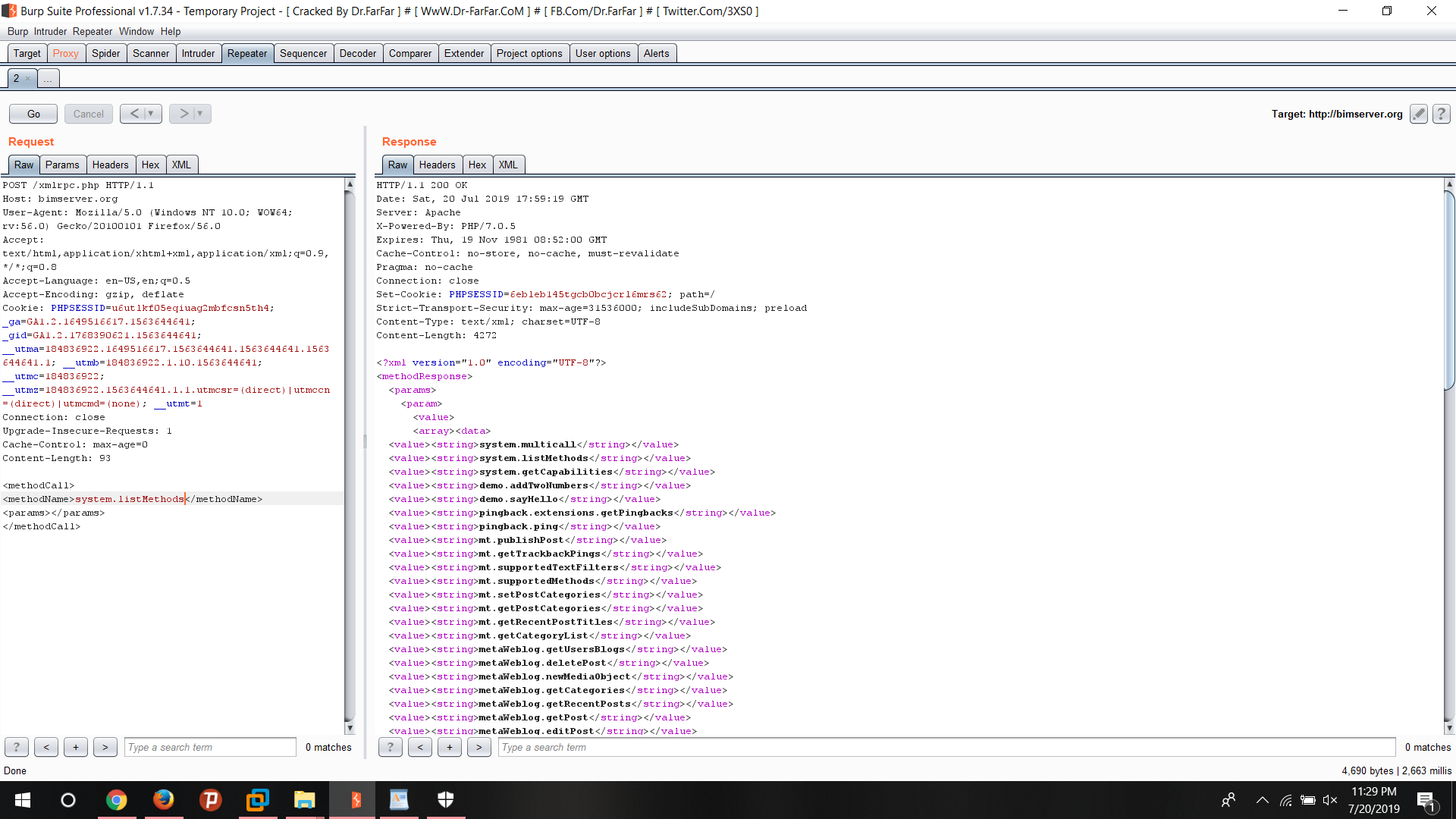This screenshot has width=1456, height=819.
Task: Open the Repeater menu
Action: pos(93,31)
